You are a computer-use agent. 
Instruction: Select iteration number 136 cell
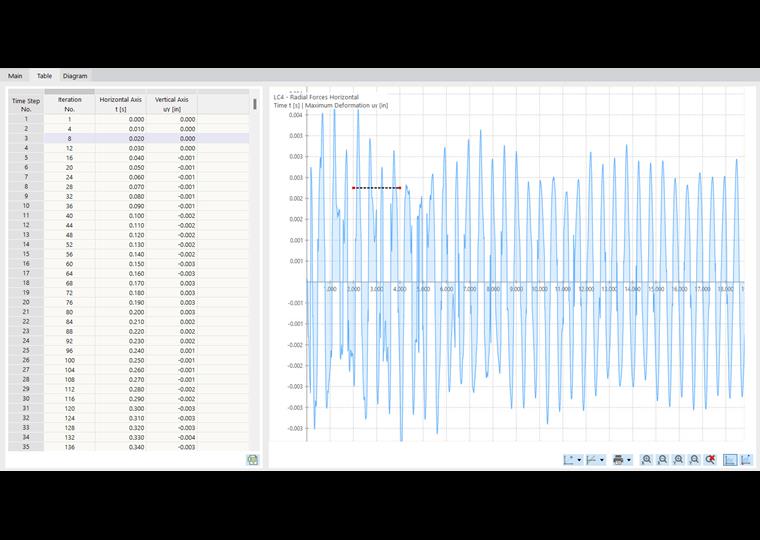69,447
